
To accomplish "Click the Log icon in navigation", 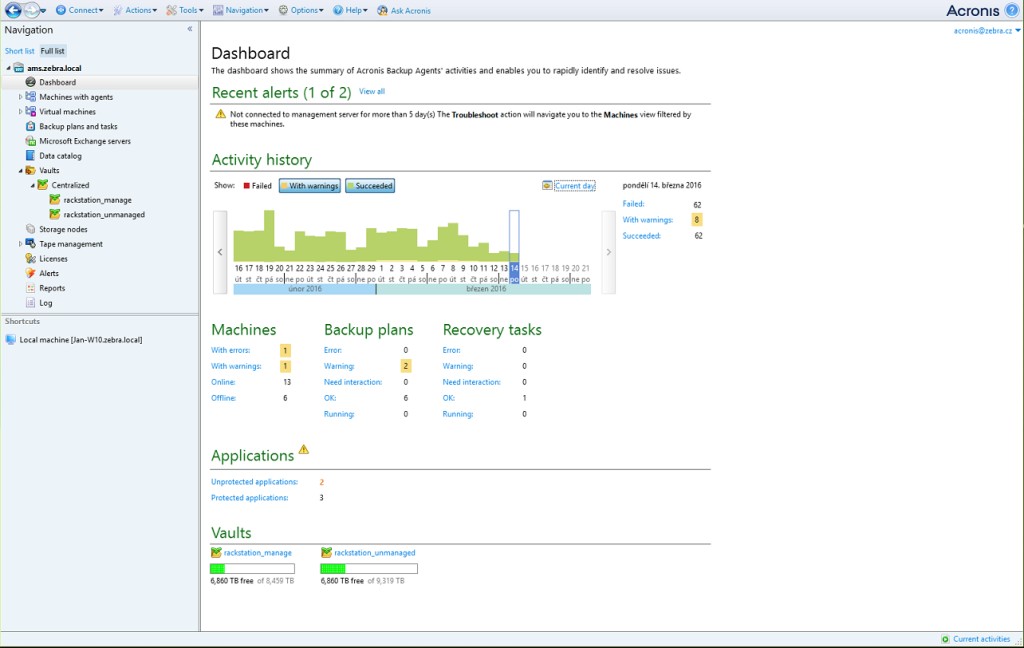I will [30, 302].
